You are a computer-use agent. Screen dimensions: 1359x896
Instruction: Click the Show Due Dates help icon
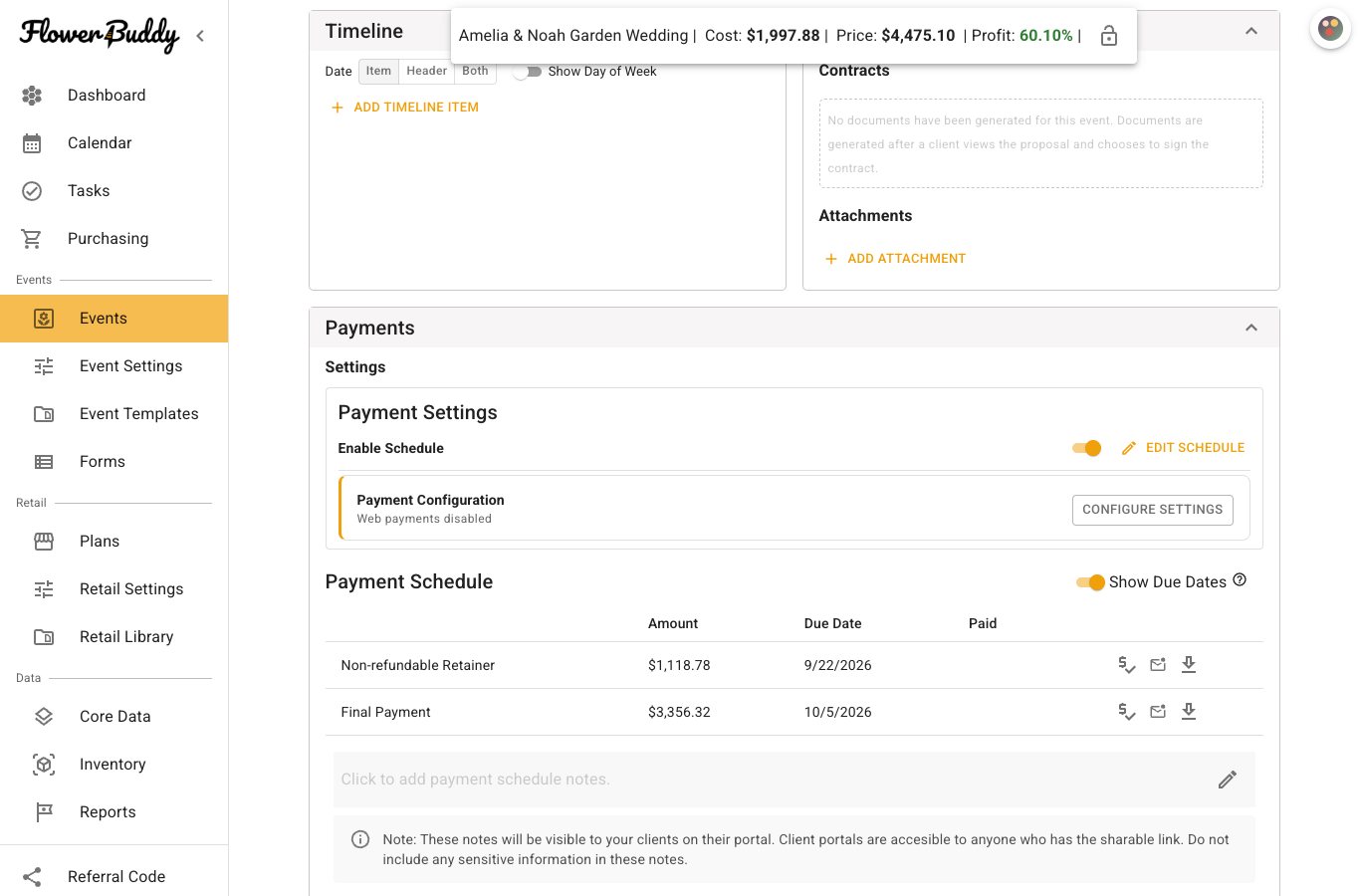coord(1240,580)
